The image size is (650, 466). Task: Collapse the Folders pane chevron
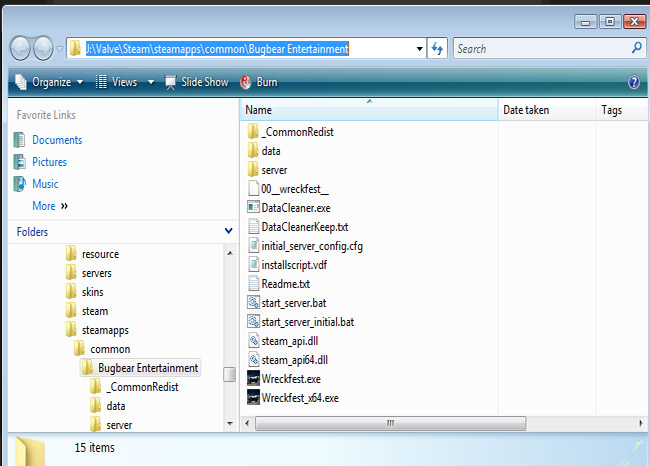[x=228, y=231]
